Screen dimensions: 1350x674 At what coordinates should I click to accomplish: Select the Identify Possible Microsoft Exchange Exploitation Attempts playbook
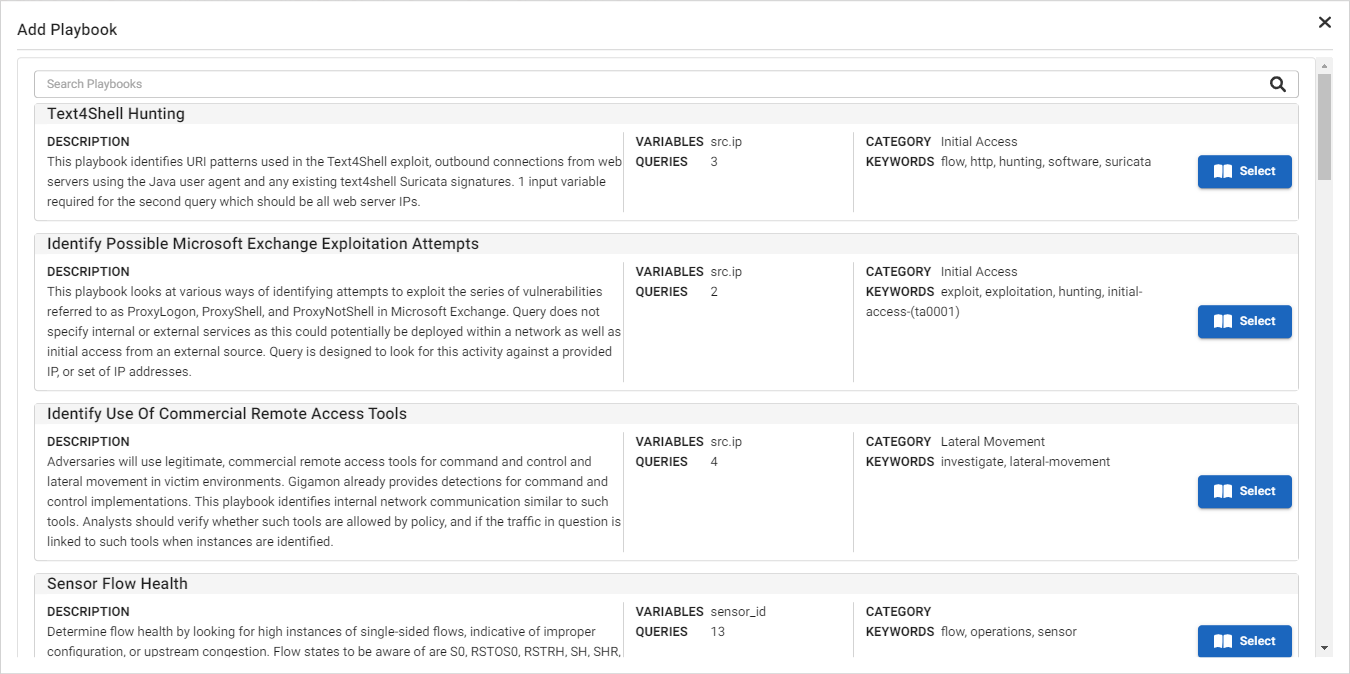click(1245, 321)
